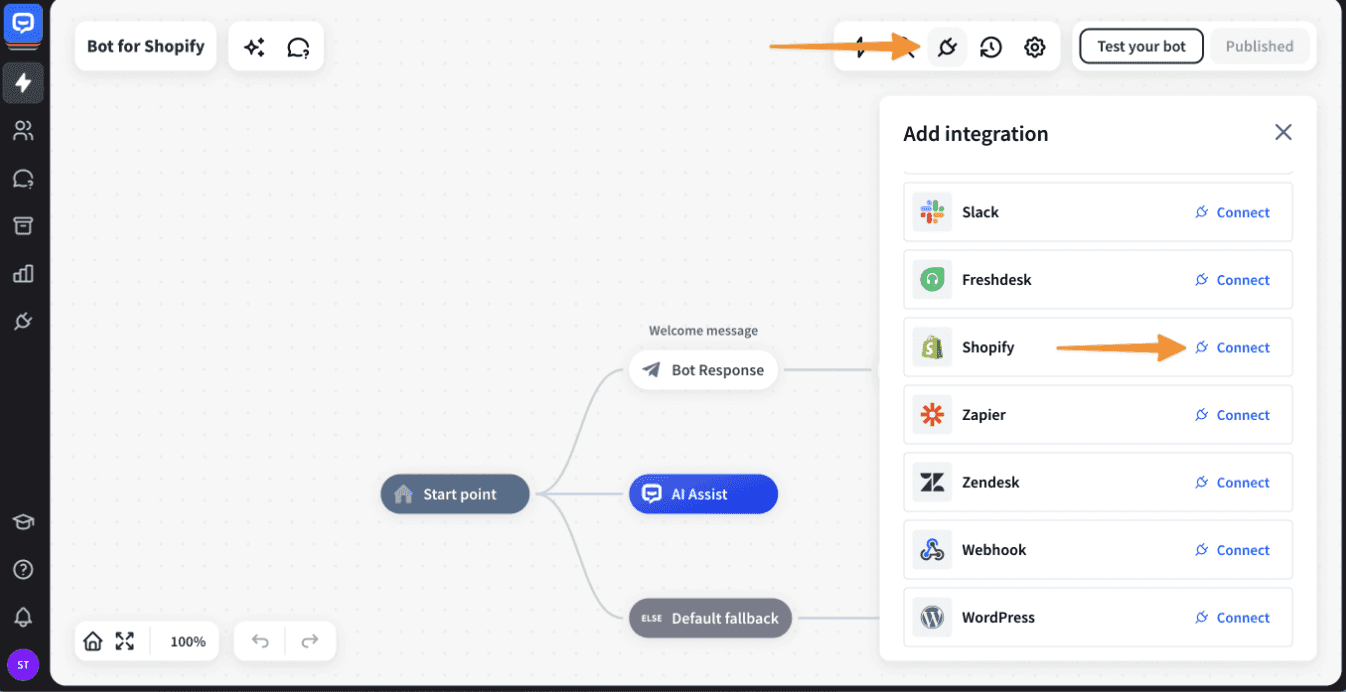Connect the Slack integration
This screenshot has height=692, width=1346.
click(x=1232, y=212)
